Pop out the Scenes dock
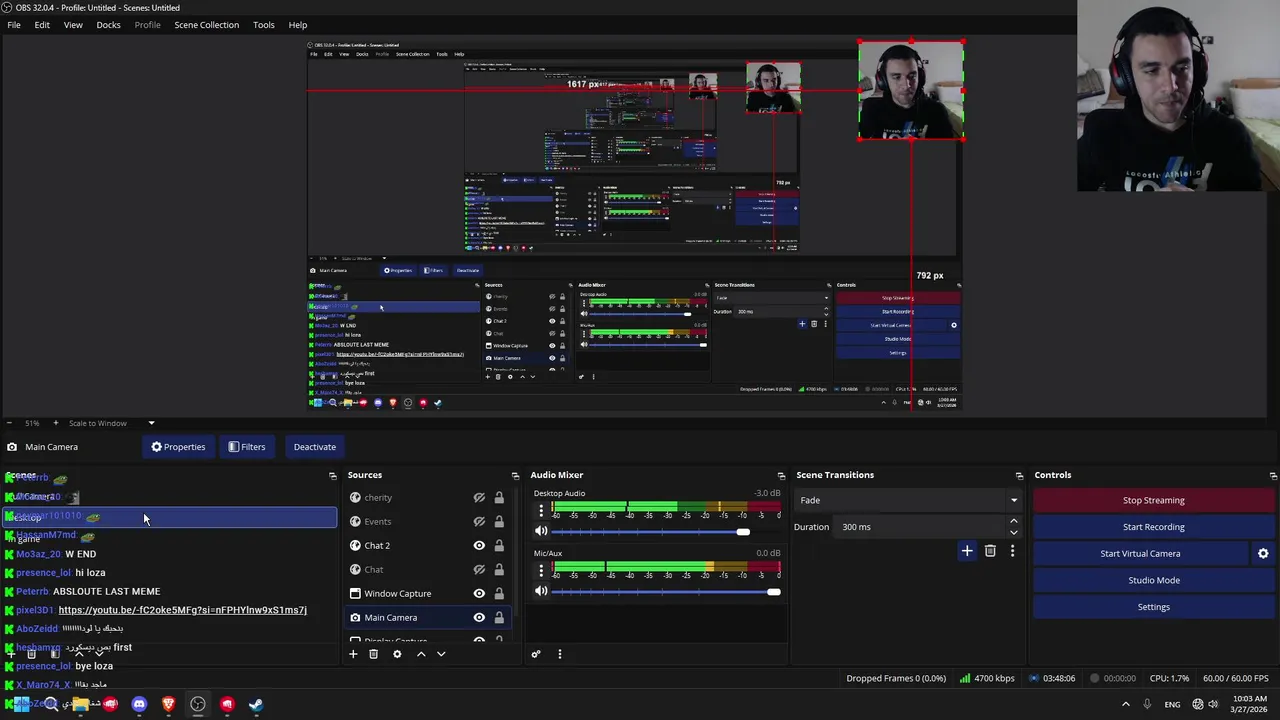 333,476
